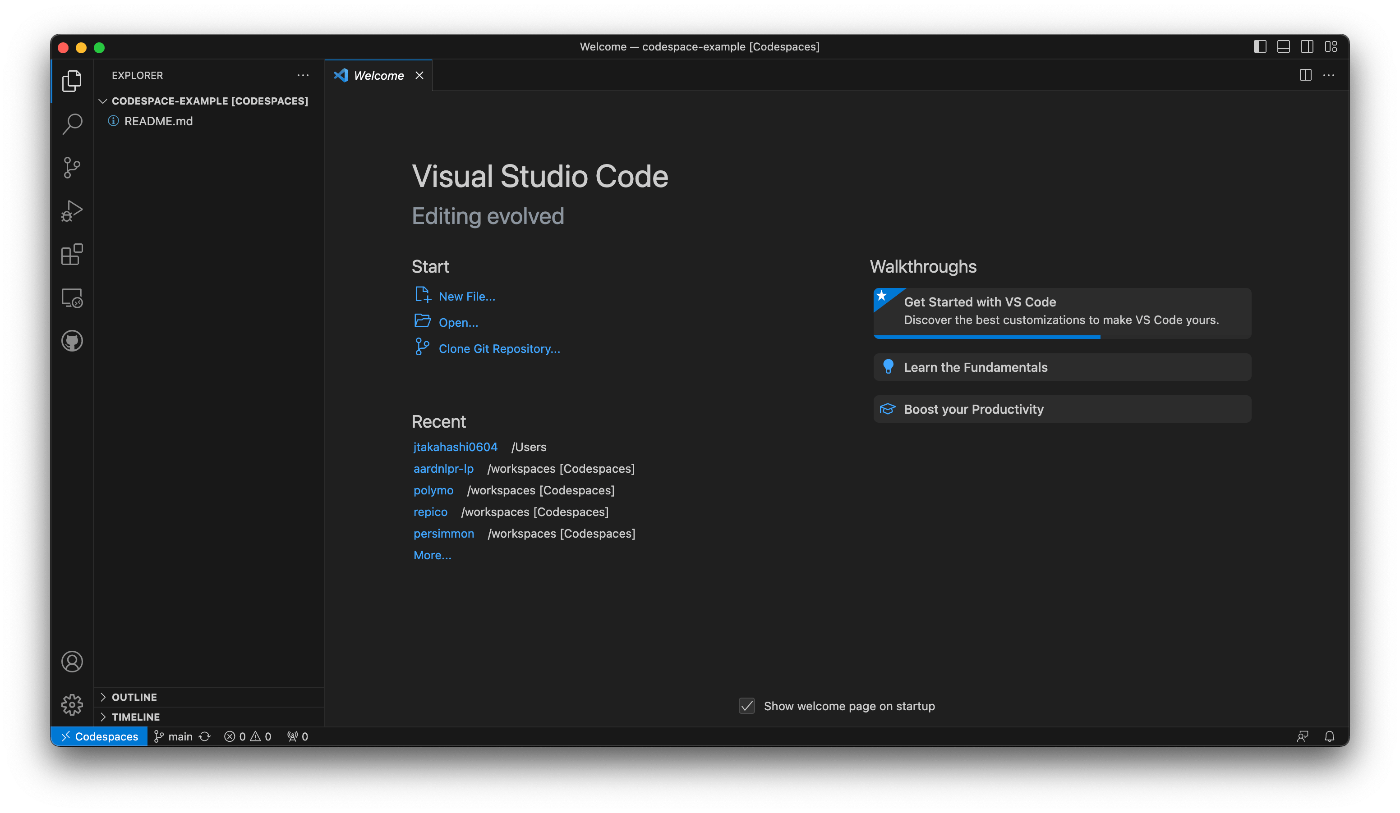The height and width of the screenshot is (813, 1400).
Task: Open the Remote Explorer view
Action: (72, 298)
